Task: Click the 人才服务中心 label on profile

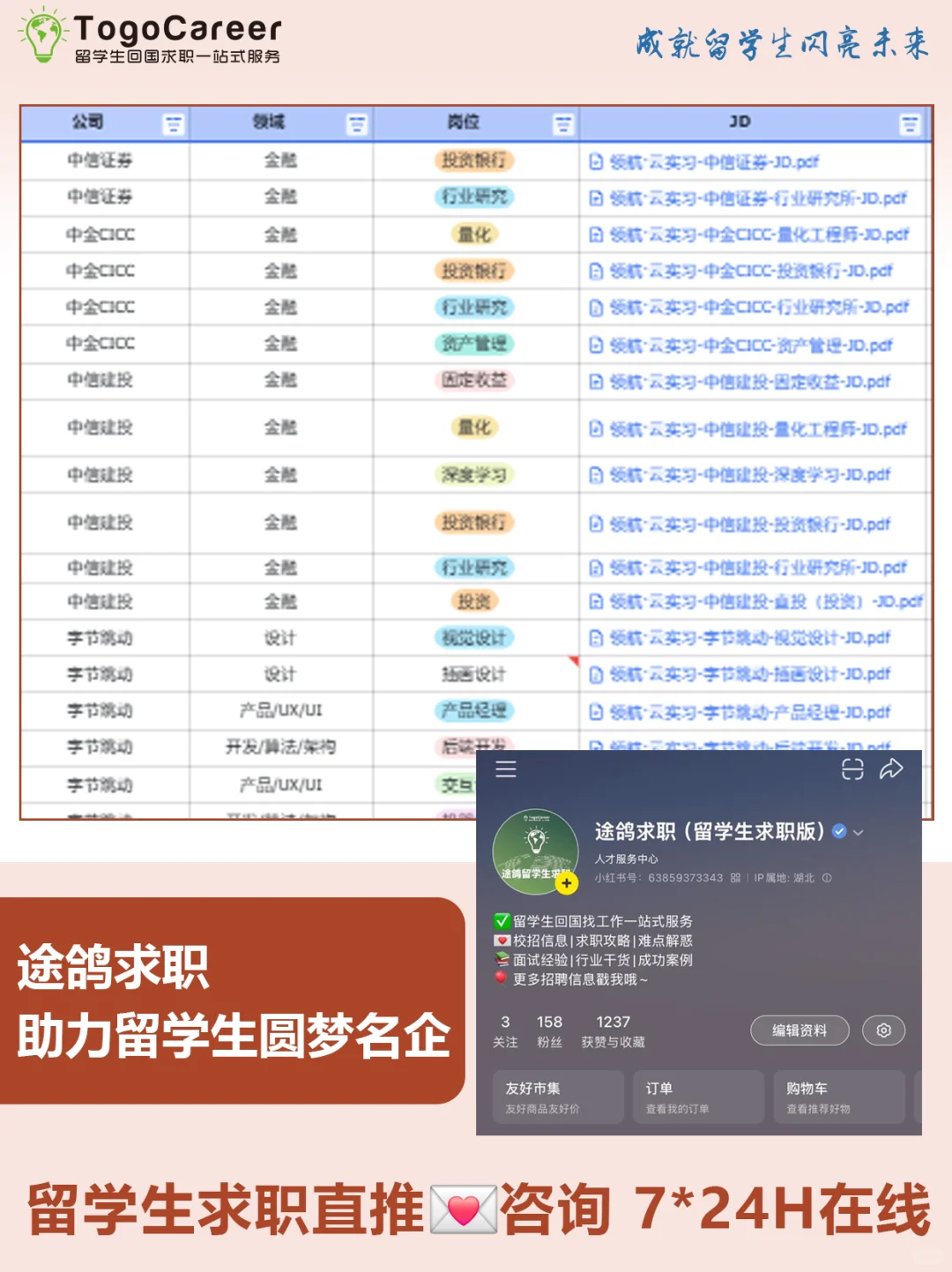Action: tap(626, 859)
